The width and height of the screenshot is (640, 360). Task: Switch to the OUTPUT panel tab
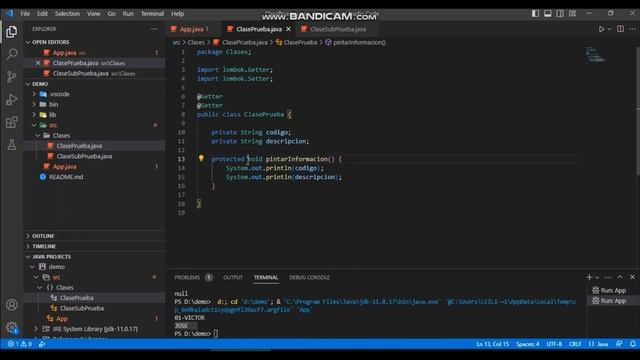coord(233,277)
